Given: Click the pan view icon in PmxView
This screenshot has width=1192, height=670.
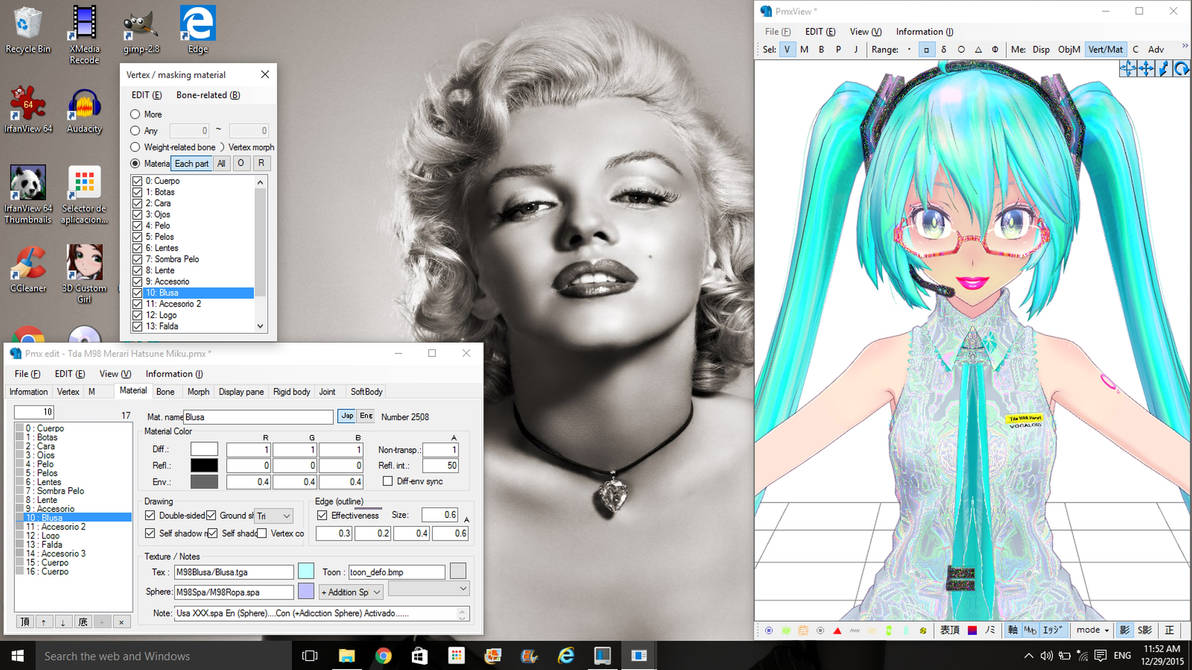Looking at the screenshot, I should [1128, 69].
